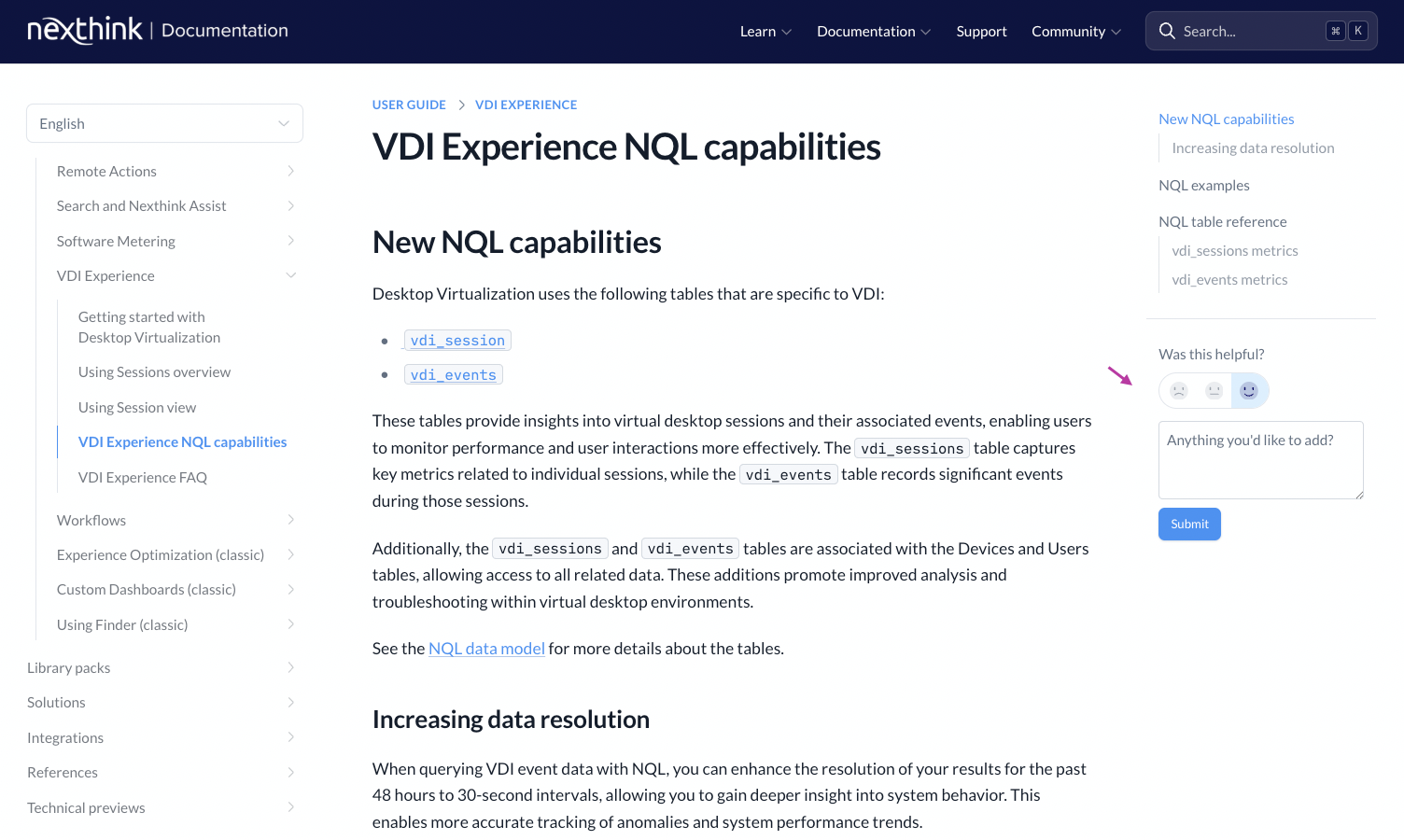Screen dimensions: 1404x840
Task: Open the Community menu
Action: click(1075, 32)
